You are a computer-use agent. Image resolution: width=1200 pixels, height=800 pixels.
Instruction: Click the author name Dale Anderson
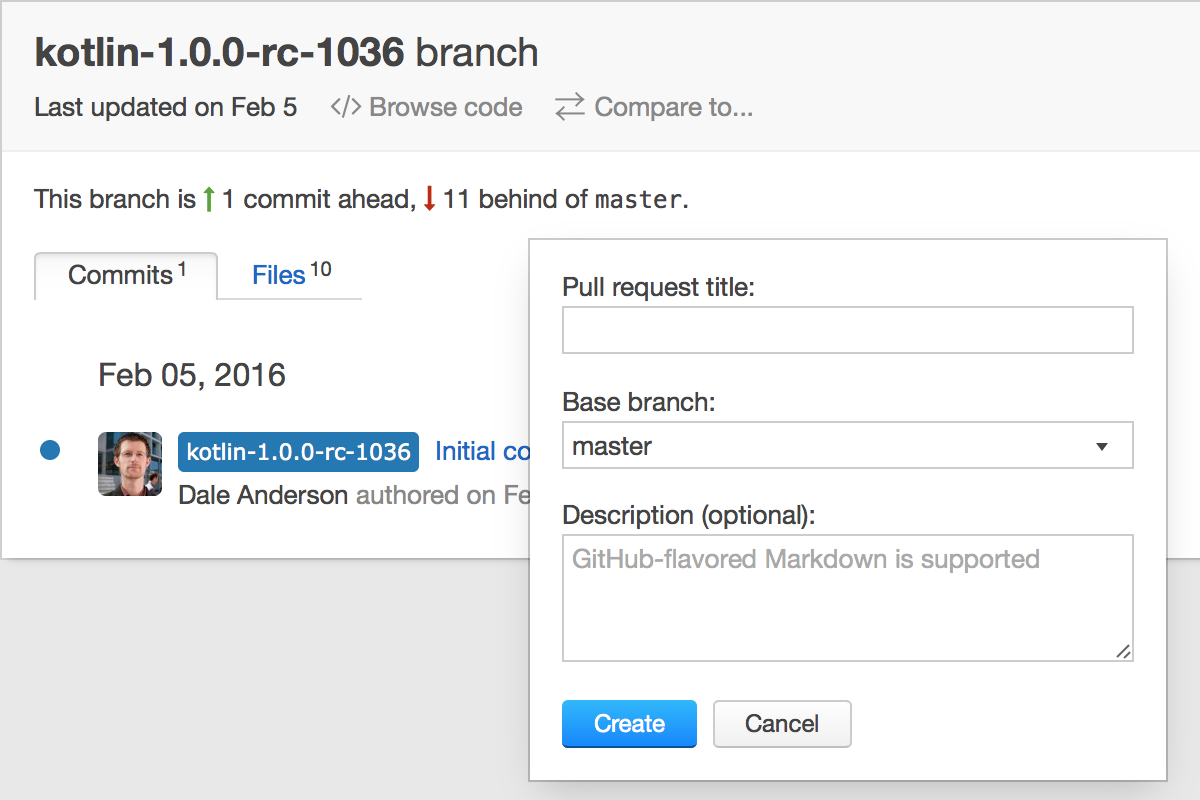point(263,495)
